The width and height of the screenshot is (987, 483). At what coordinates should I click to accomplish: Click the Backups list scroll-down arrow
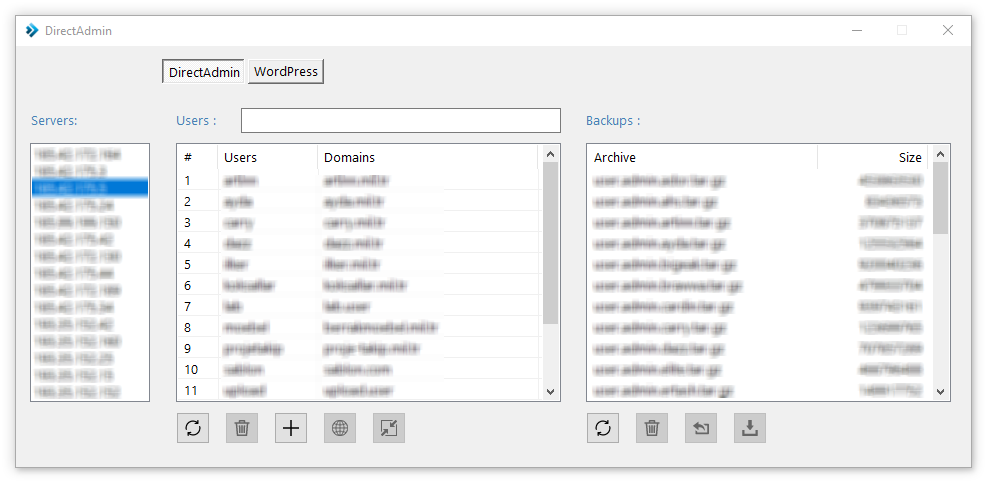[940, 392]
